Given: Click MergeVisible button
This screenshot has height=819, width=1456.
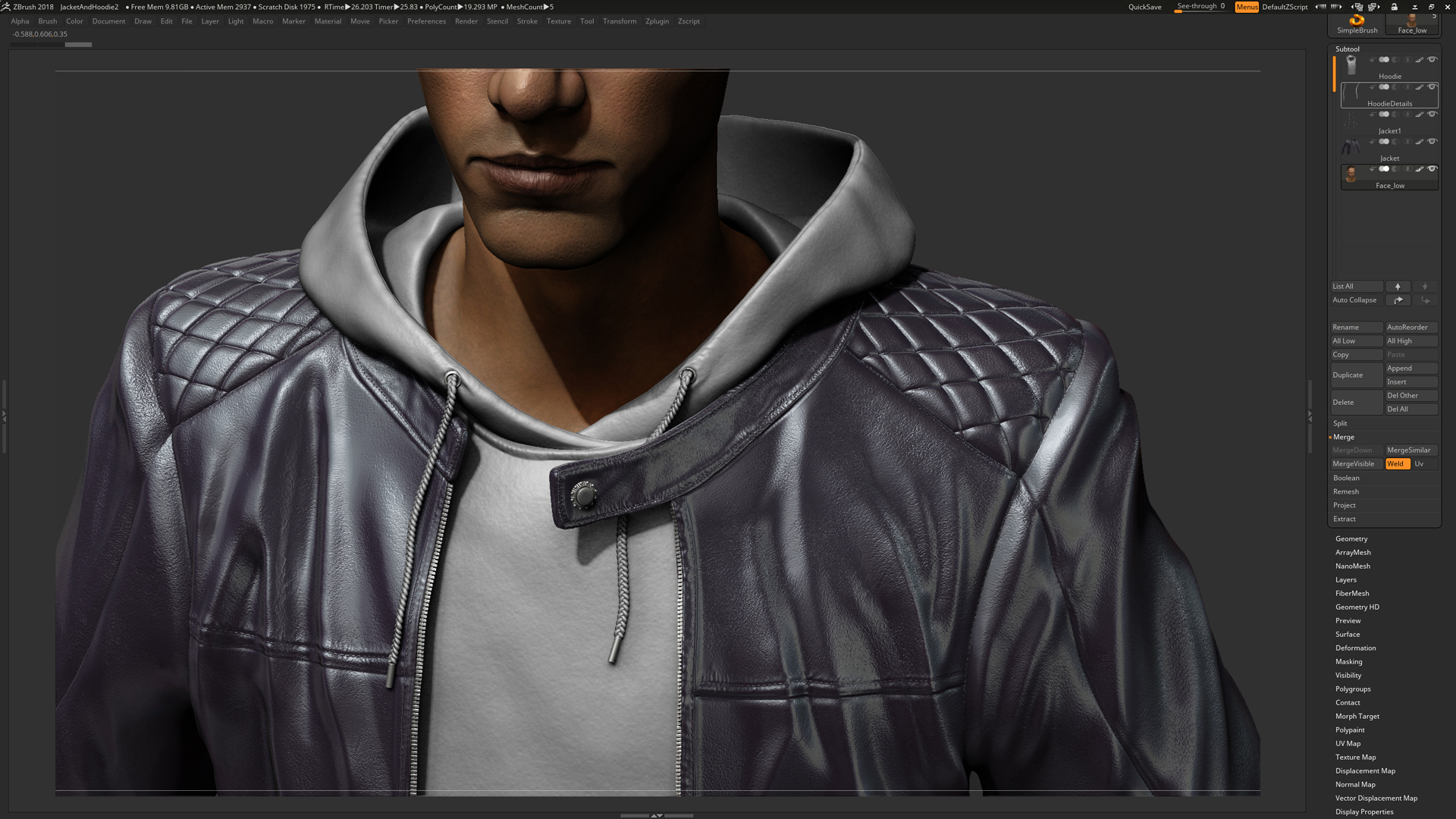Looking at the screenshot, I should (1357, 464).
